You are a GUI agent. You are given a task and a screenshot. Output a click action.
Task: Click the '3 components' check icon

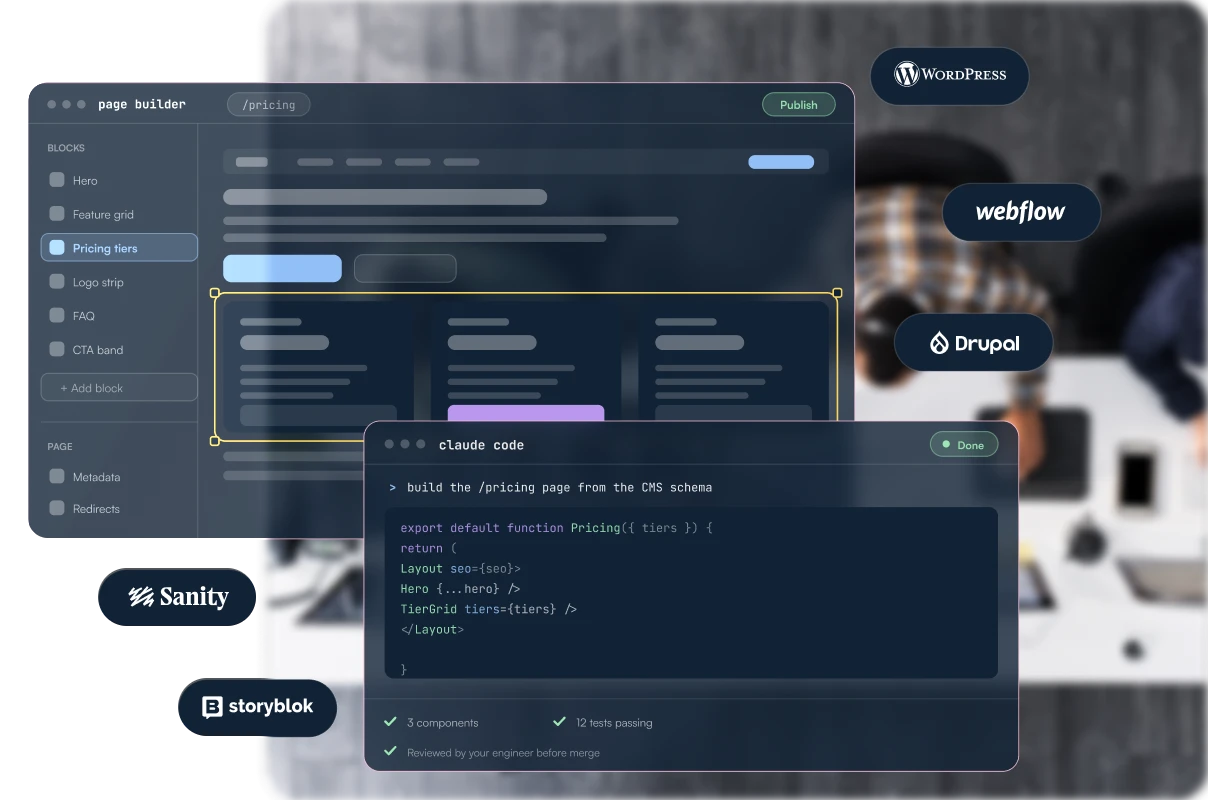tap(390, 721)
